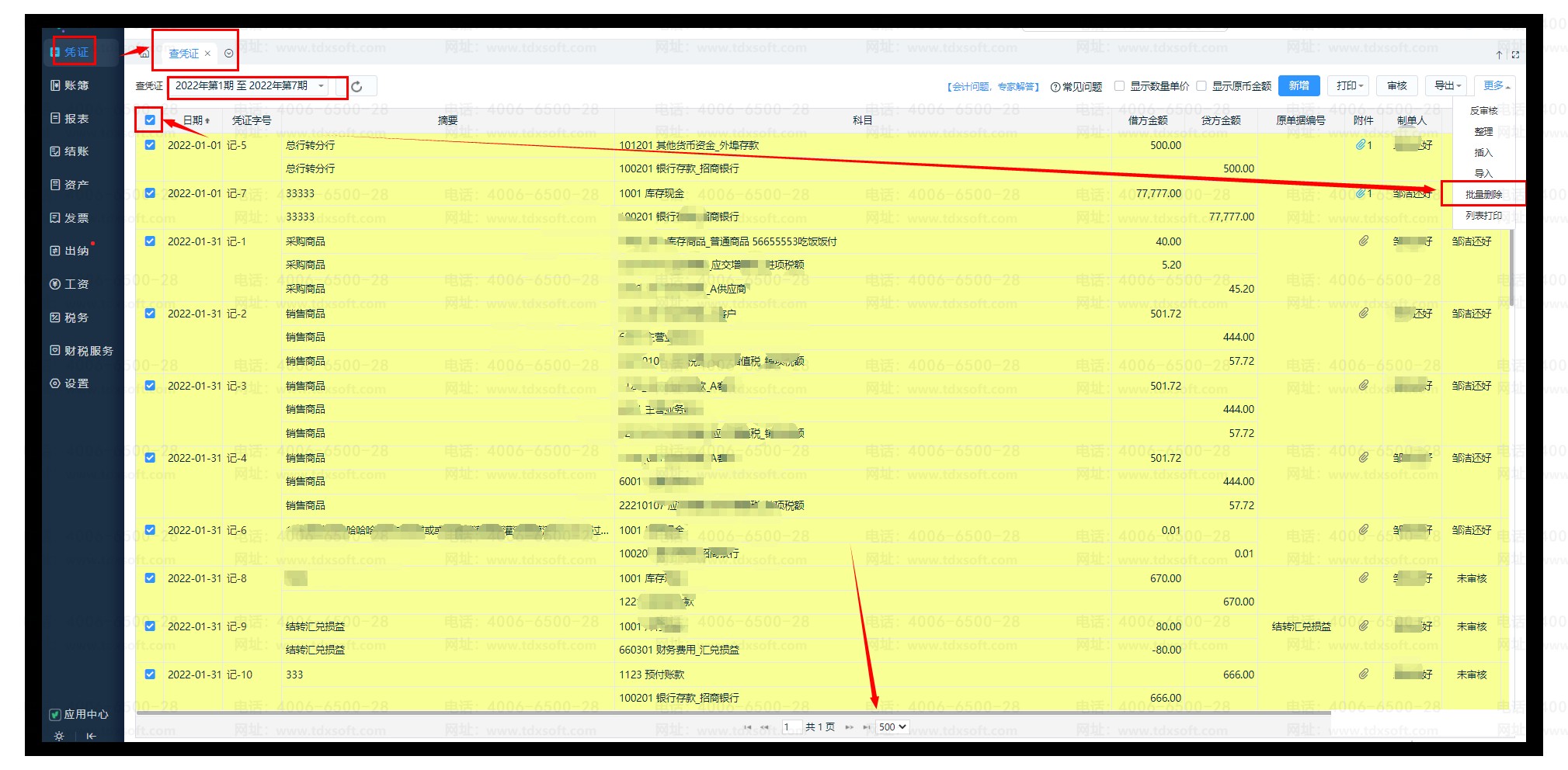Collapse sidebar using bottom-left arrow icon
Viewport: 1568px width, 770px height.
pos(91,736)
